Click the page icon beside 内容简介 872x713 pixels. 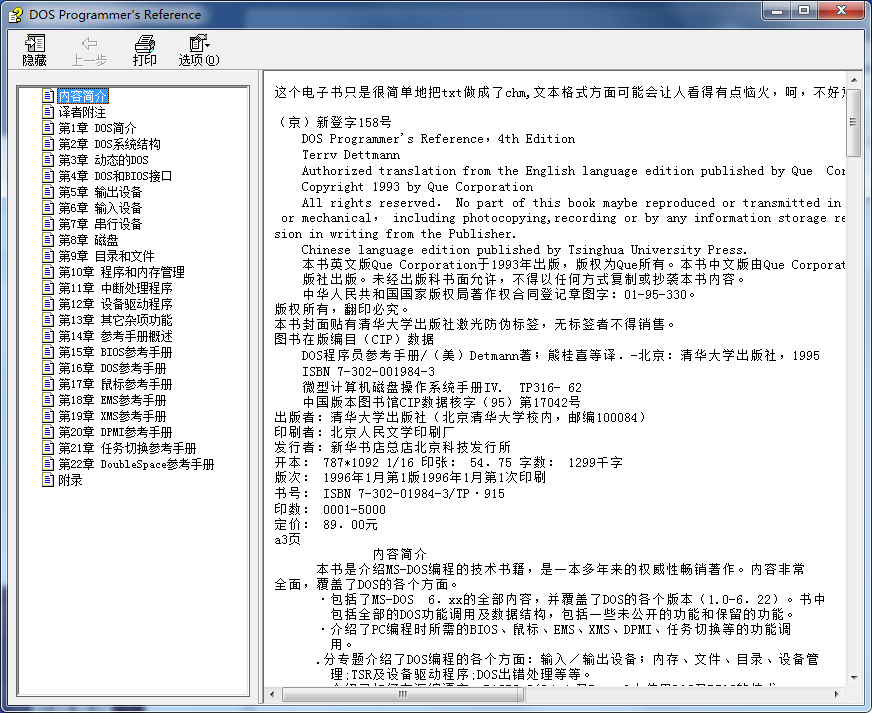[46, 96]
